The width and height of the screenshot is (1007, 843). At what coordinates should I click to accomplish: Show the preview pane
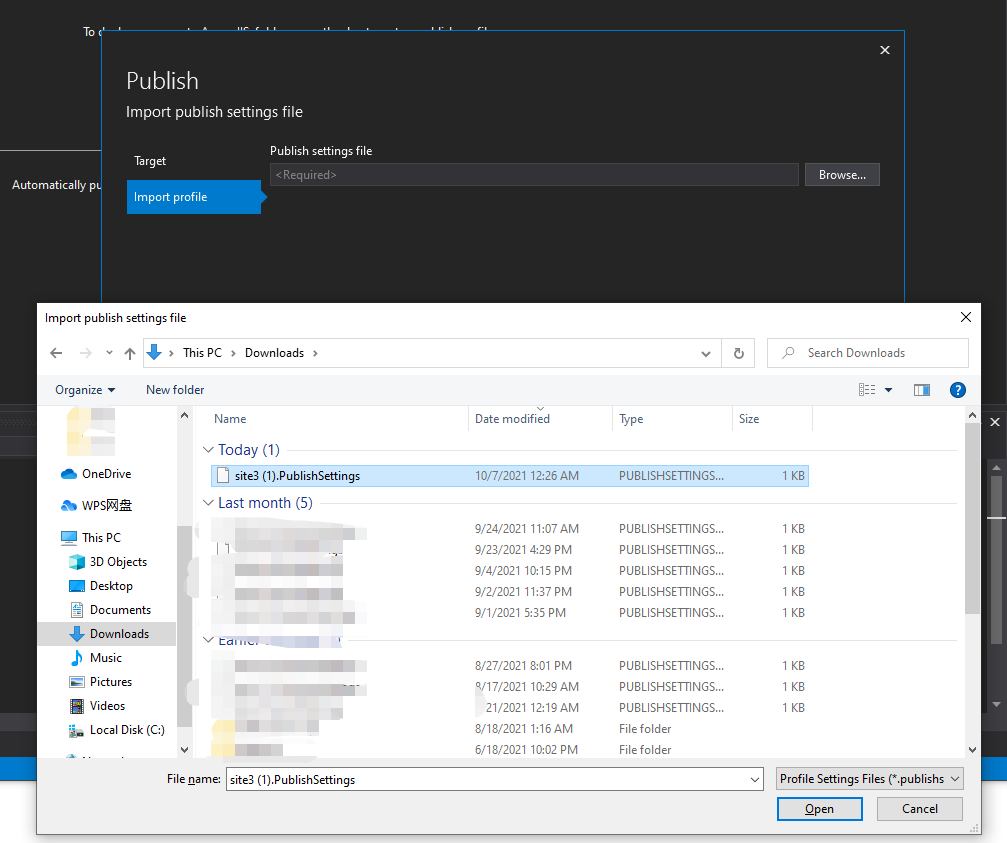pos(921,389)
